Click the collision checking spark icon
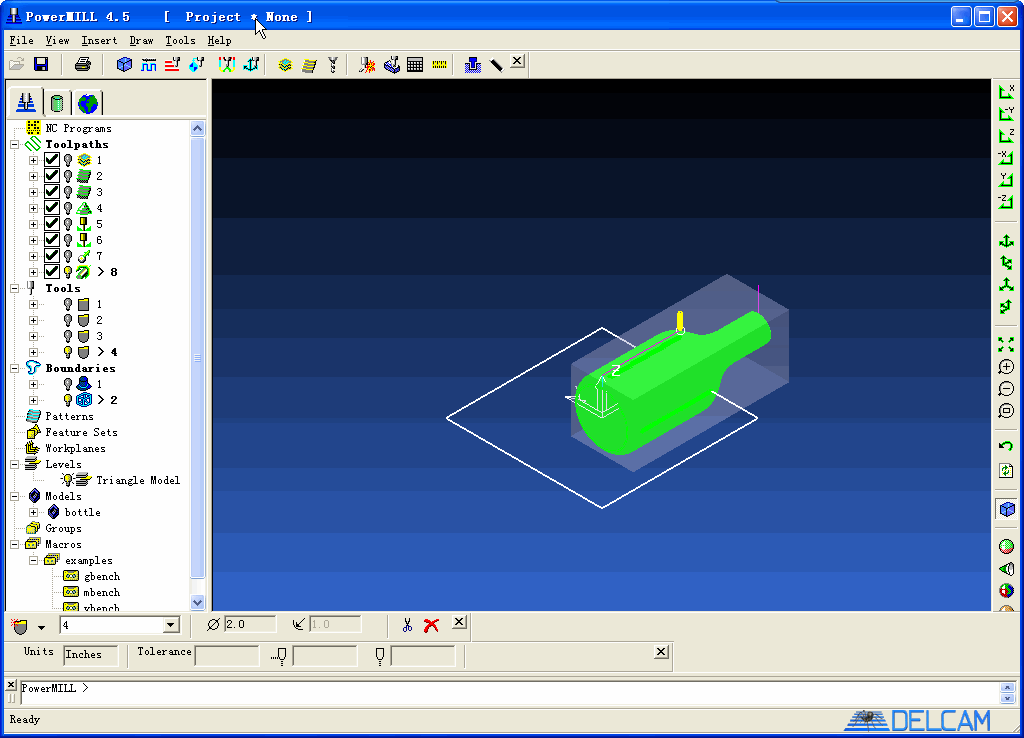Viewport: 1024px width, 738px height. [367, 64]
